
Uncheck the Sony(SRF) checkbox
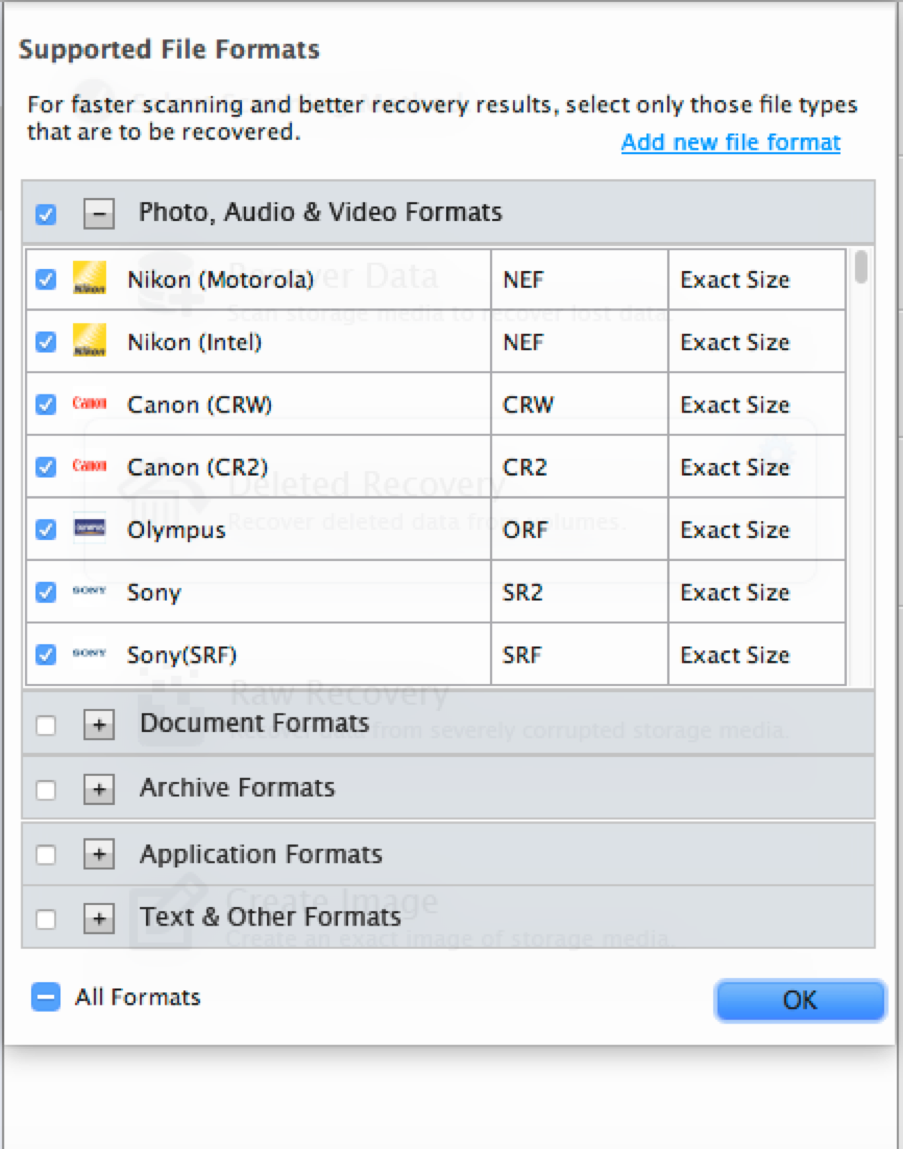pyautogui.click(x=45, y=654)
